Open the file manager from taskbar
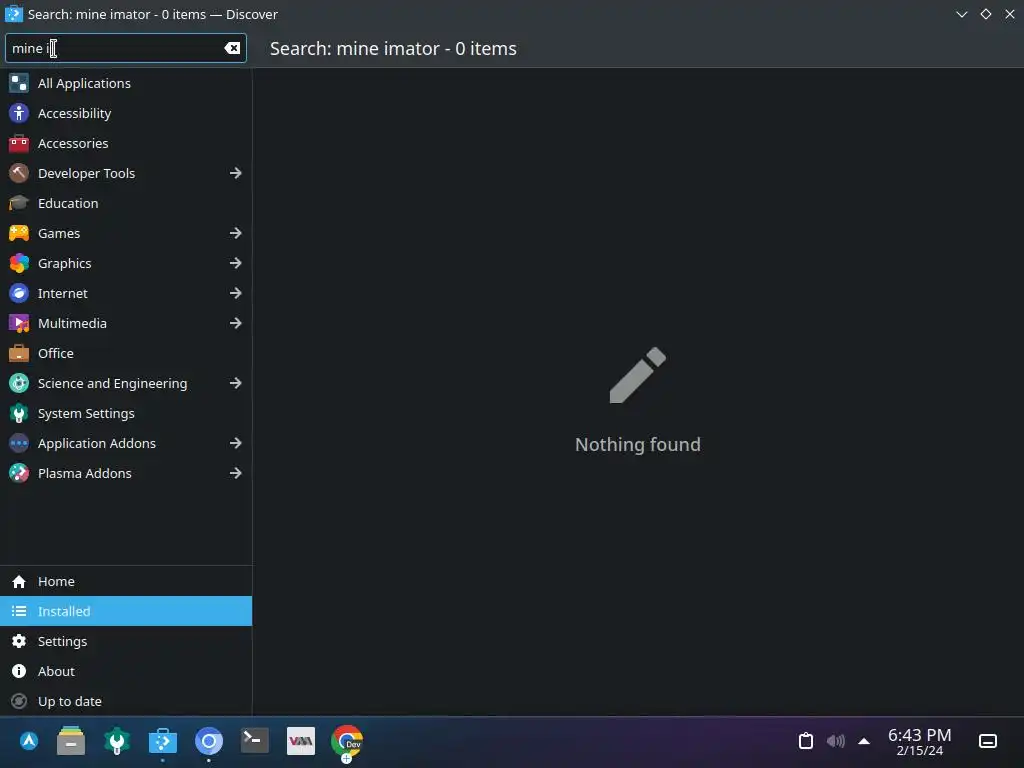Screen dimensions: 1024x768 click(x=71, y=741)
